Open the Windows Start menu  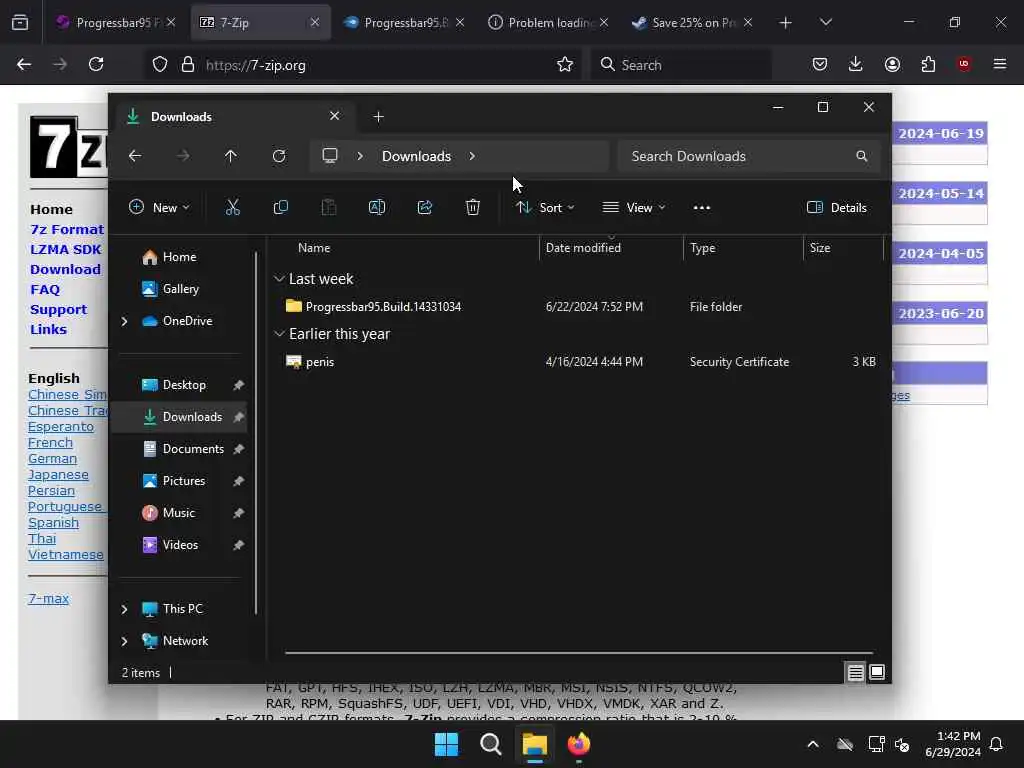click(447, 744)
